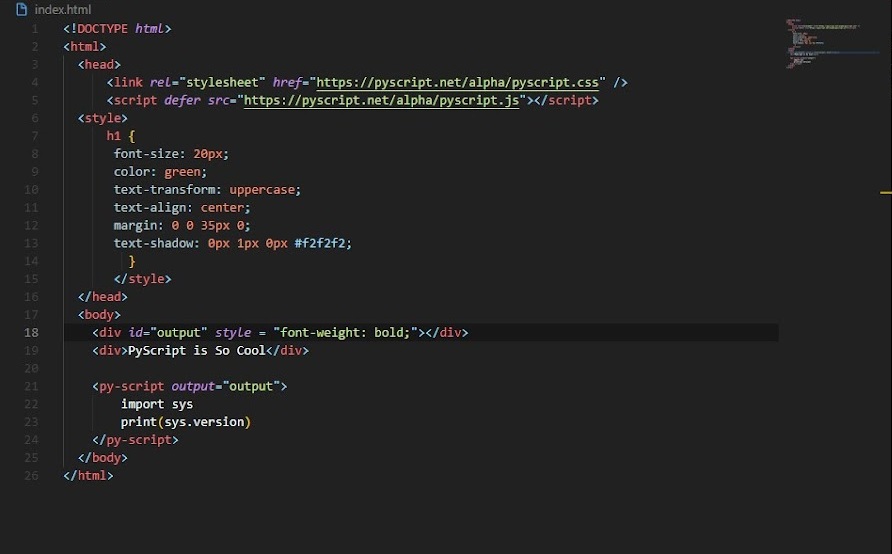Select line number 7 in the gutter
The height and width of the screenshot is (554, 892).
point(35,136)
